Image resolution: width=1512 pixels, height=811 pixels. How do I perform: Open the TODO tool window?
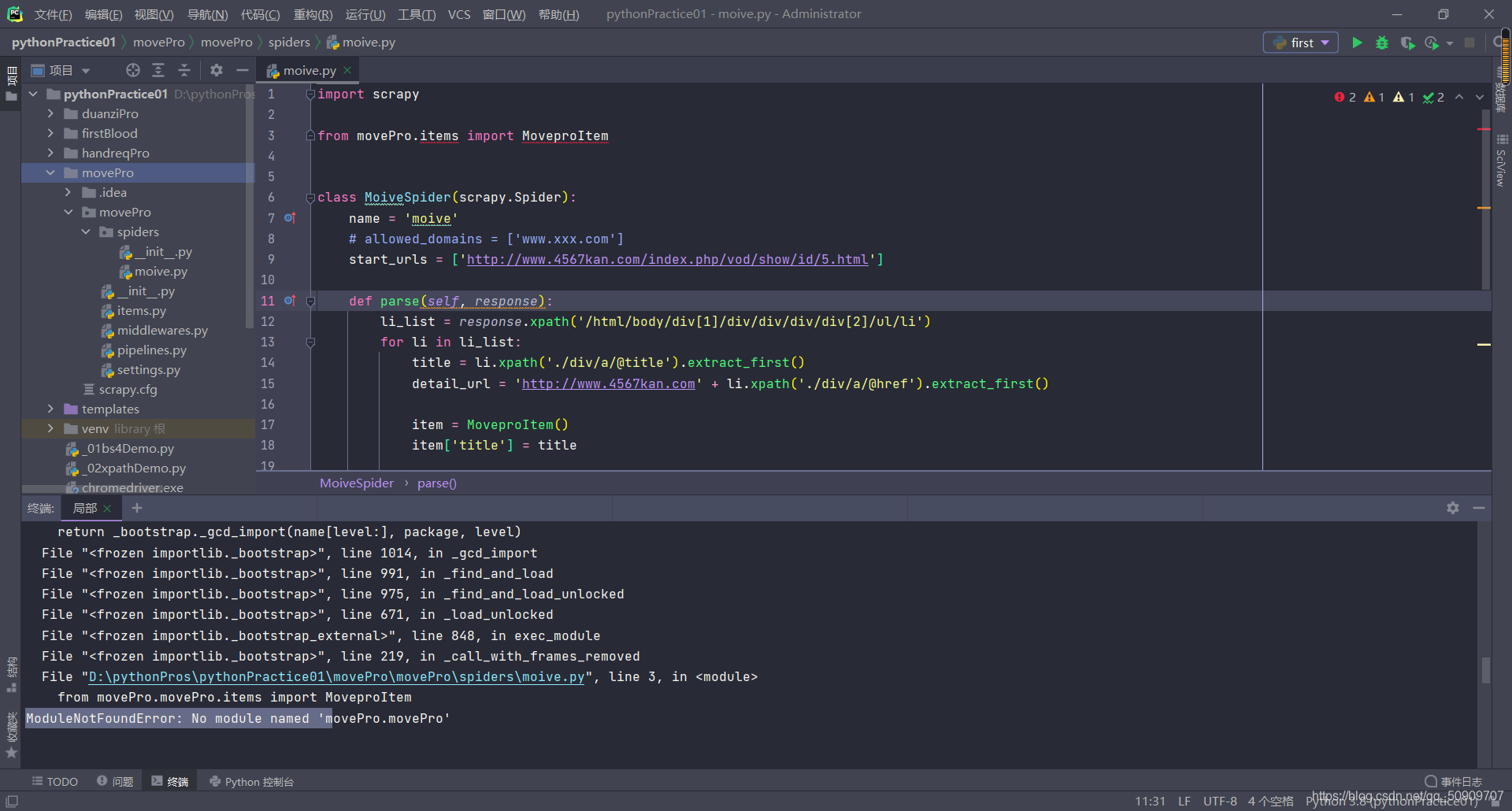[55, 781]
